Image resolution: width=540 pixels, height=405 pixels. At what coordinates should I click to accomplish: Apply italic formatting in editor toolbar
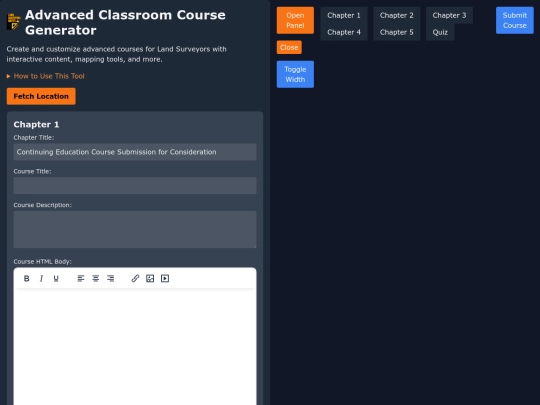click(41, 278)
